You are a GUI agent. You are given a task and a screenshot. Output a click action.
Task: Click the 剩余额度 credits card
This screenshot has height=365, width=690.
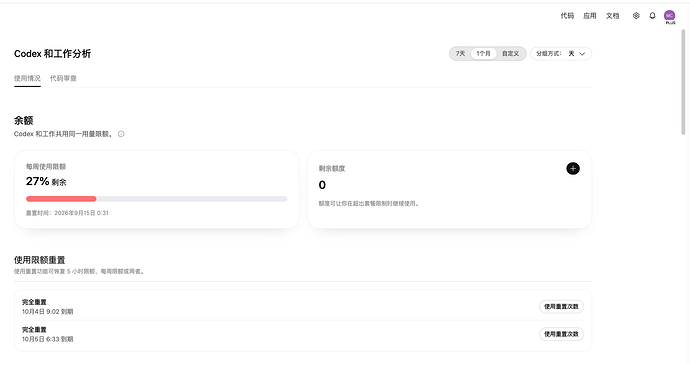[449, 189]
